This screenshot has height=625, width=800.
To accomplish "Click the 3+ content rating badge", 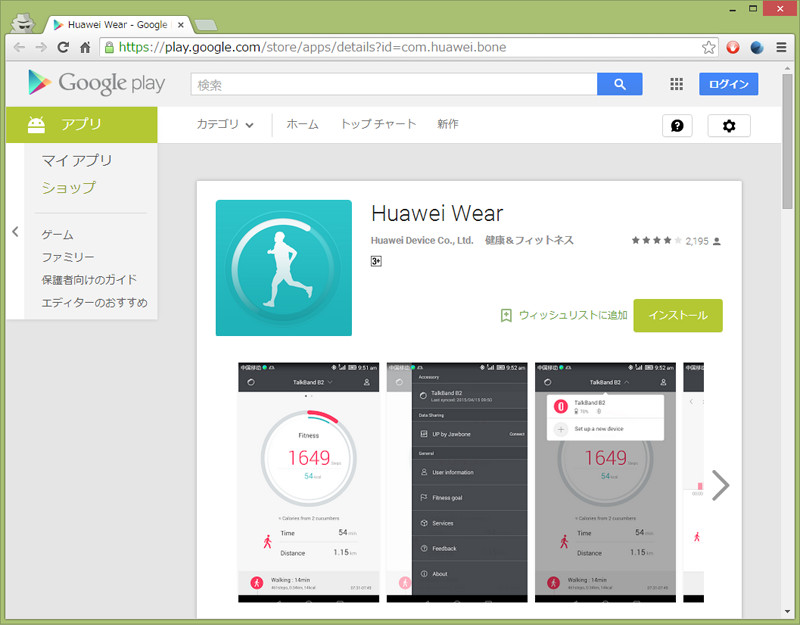I will tap(376, 261).
